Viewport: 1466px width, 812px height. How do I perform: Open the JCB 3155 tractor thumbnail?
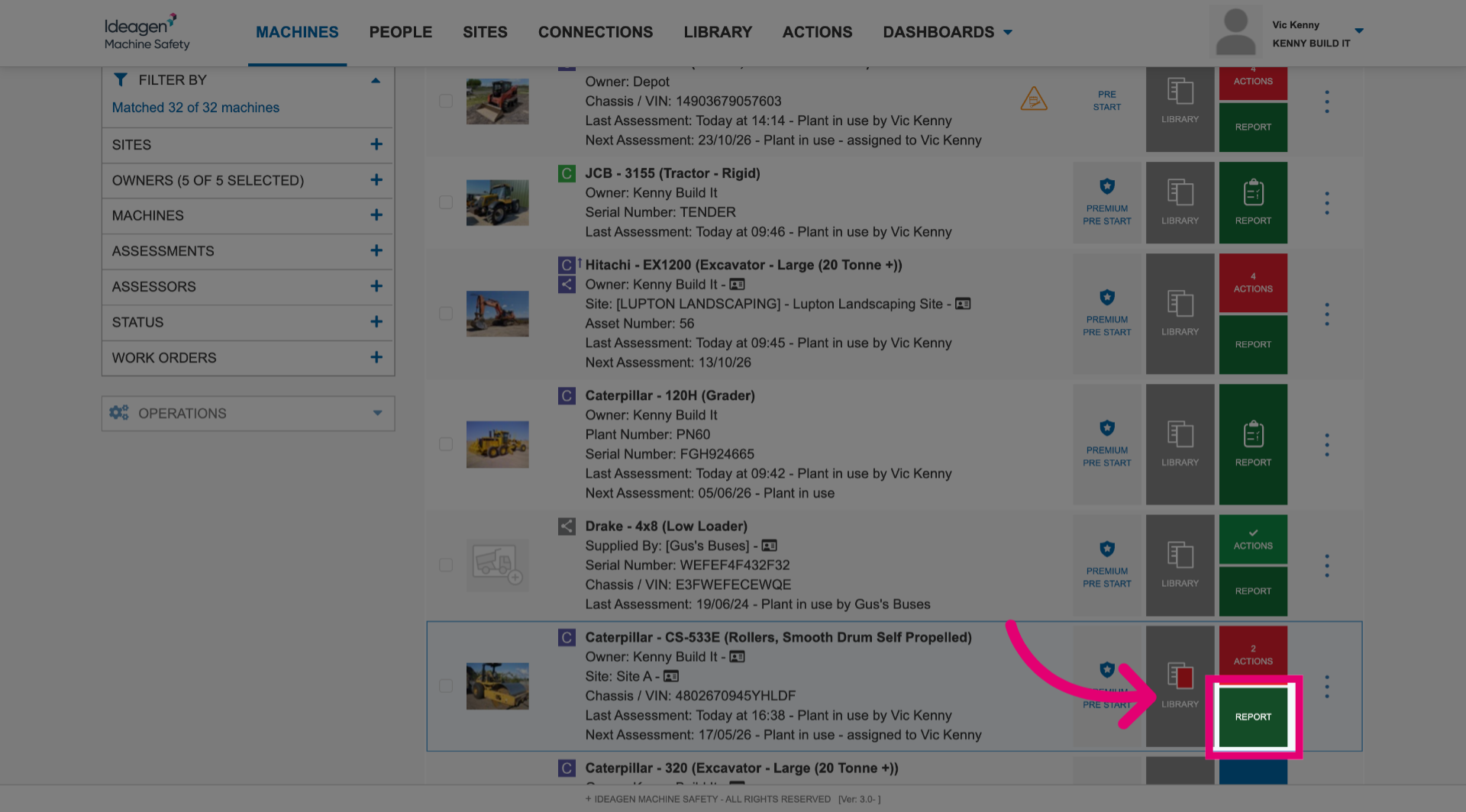click(497, 202)
